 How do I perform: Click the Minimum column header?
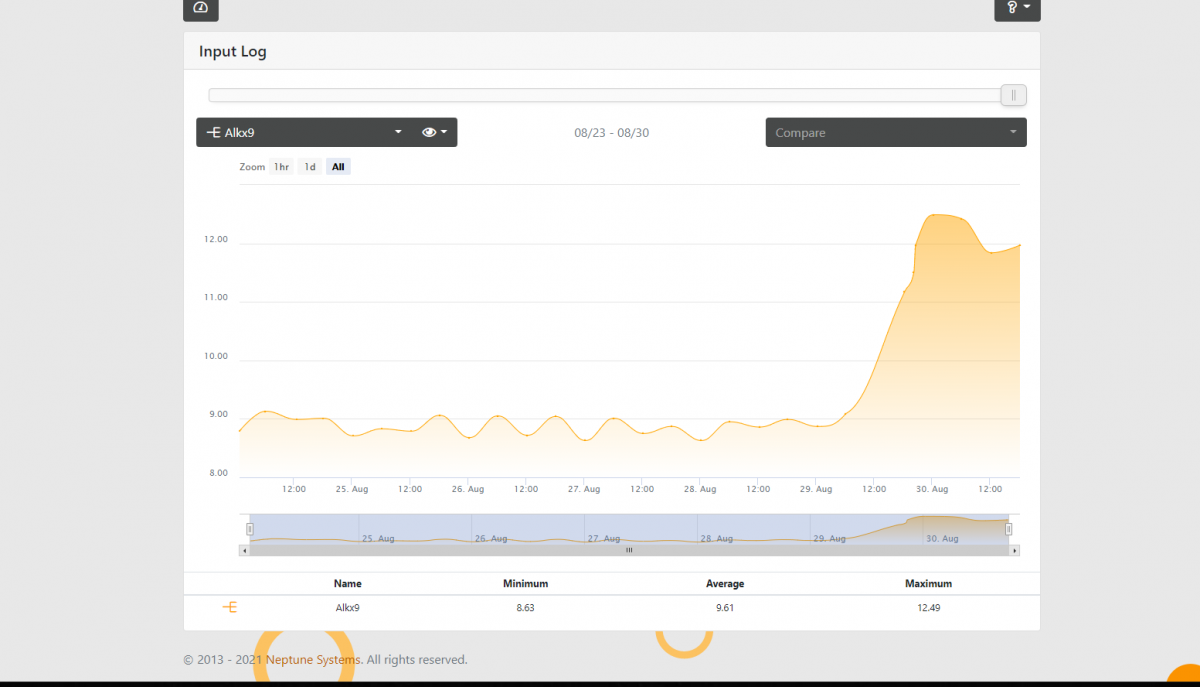525,583
